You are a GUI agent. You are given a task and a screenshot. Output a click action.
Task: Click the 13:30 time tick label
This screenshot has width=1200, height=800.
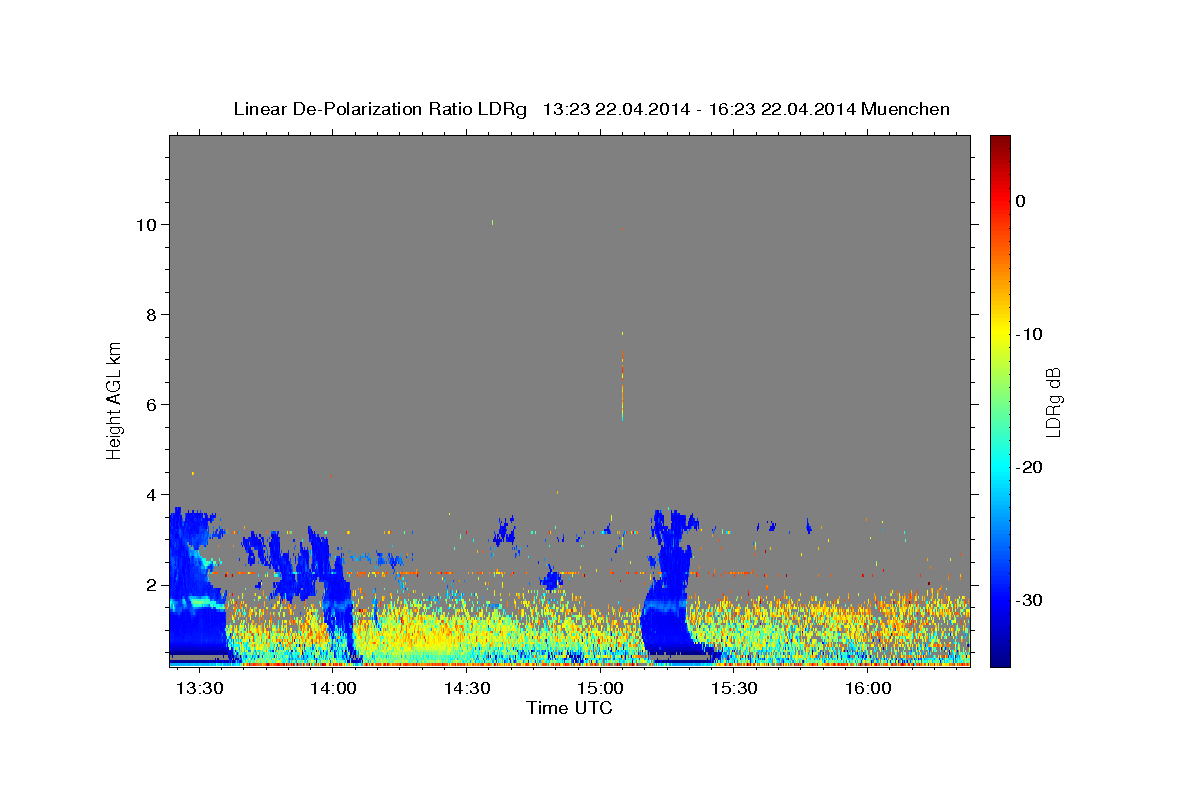(198, 689)
